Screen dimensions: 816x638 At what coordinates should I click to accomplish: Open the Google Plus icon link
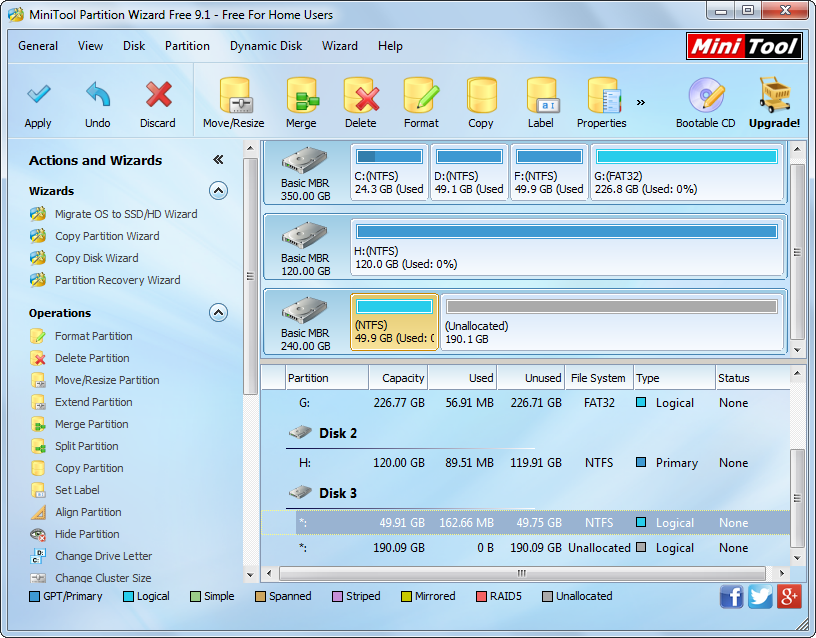pos(789,596)
